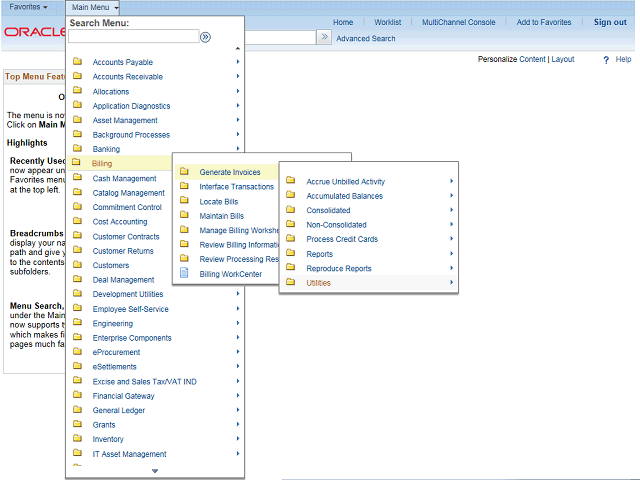Screen dimensions: 640x480
Task: Open the Personalize Content link
Action: pyautogui.click(x=511, y=60)
